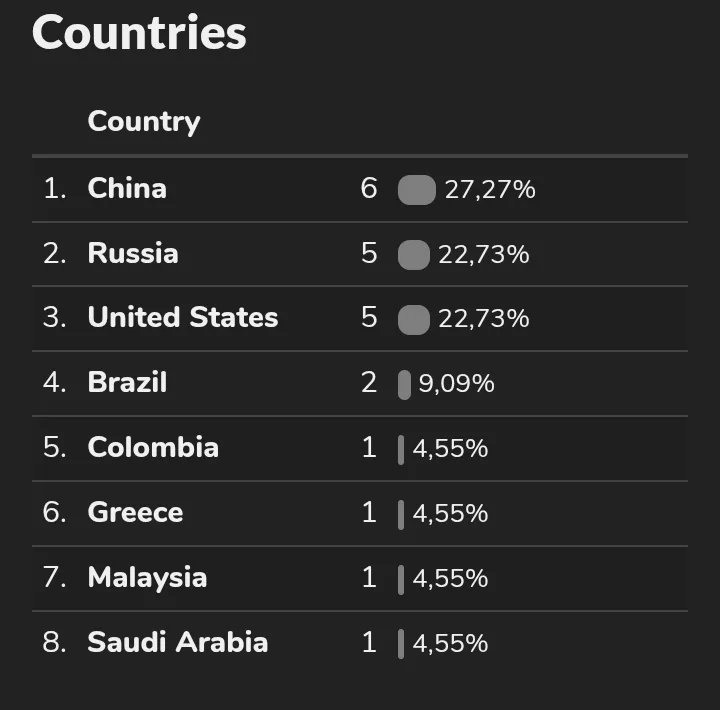Select the Country column header
Image resolution: width=720 pixels, height=710 pixels.
(x=144, y=121)
